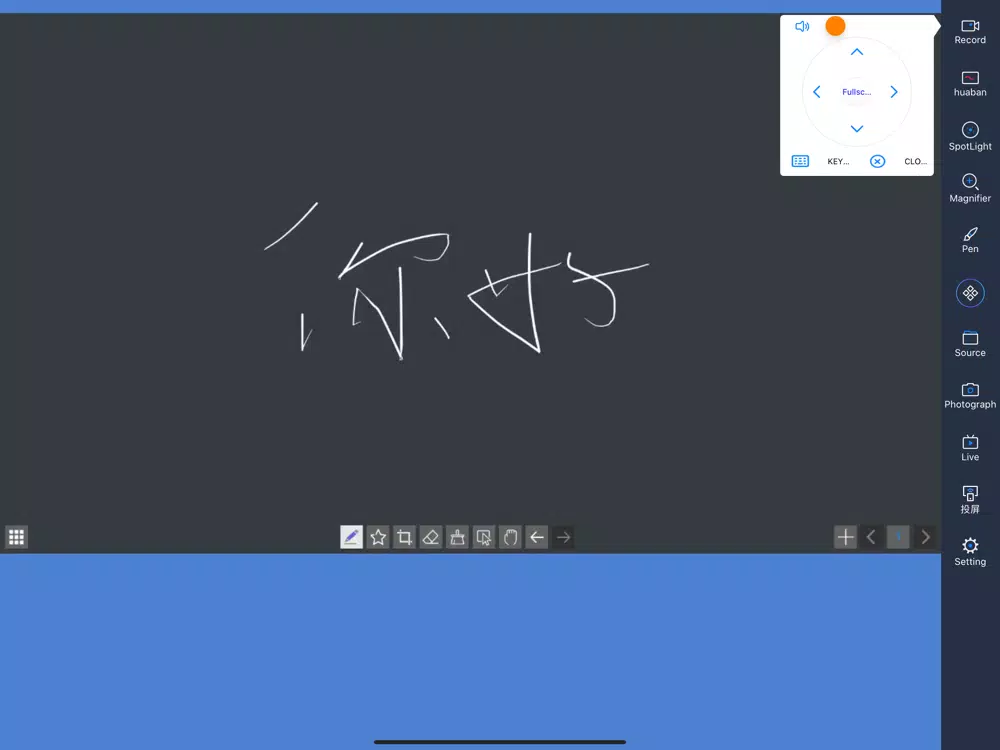Viewport: 1000px width, 750px height.
Task: Add a new whiteboard page
Action: click(845, 537)
